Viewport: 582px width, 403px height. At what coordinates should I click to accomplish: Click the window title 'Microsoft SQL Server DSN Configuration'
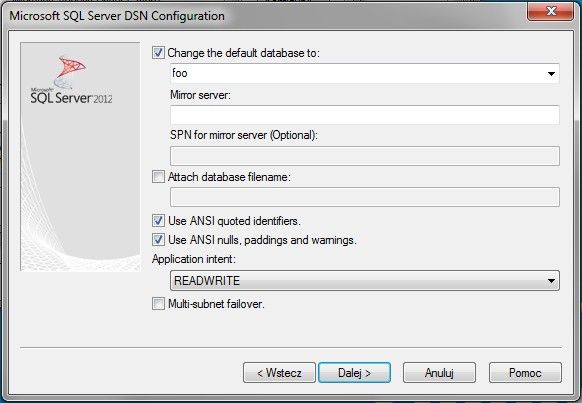point(117,16)
